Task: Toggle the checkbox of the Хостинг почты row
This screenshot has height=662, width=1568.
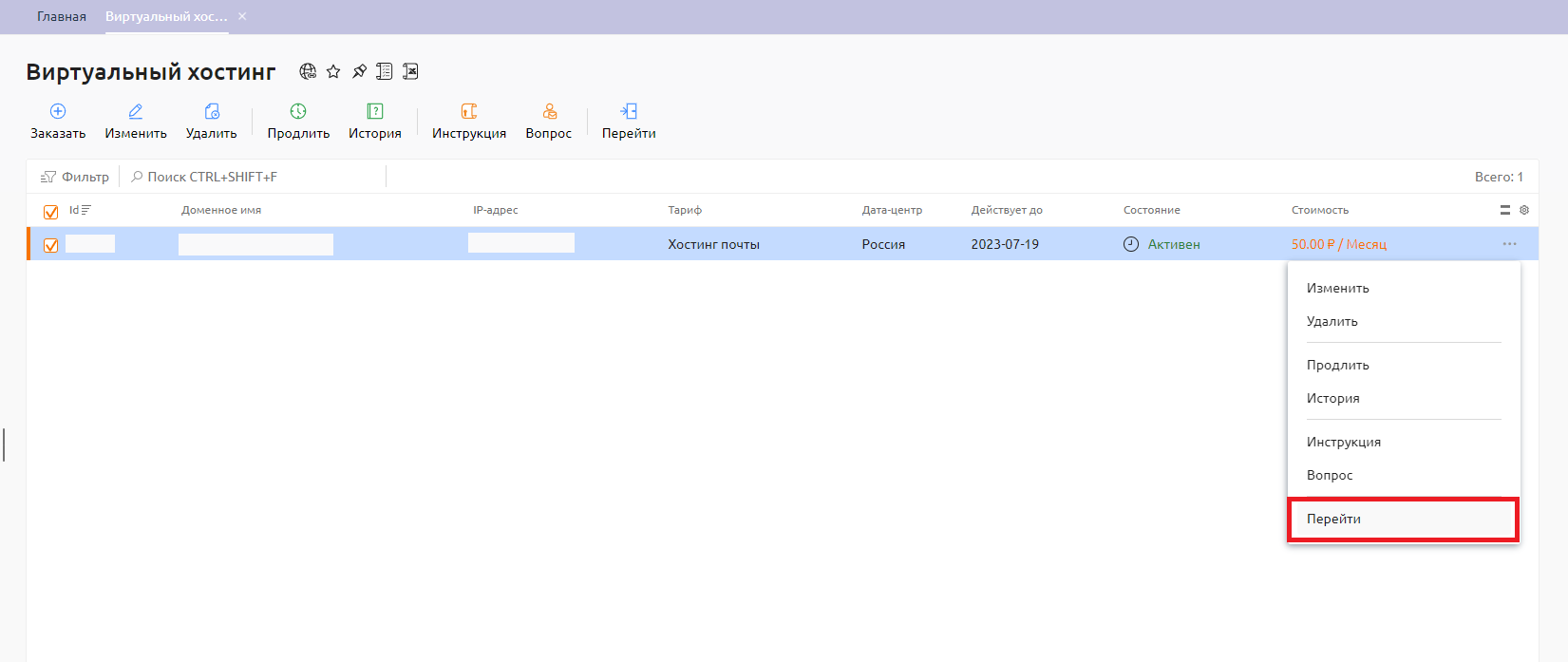Action: pos(51,245)
